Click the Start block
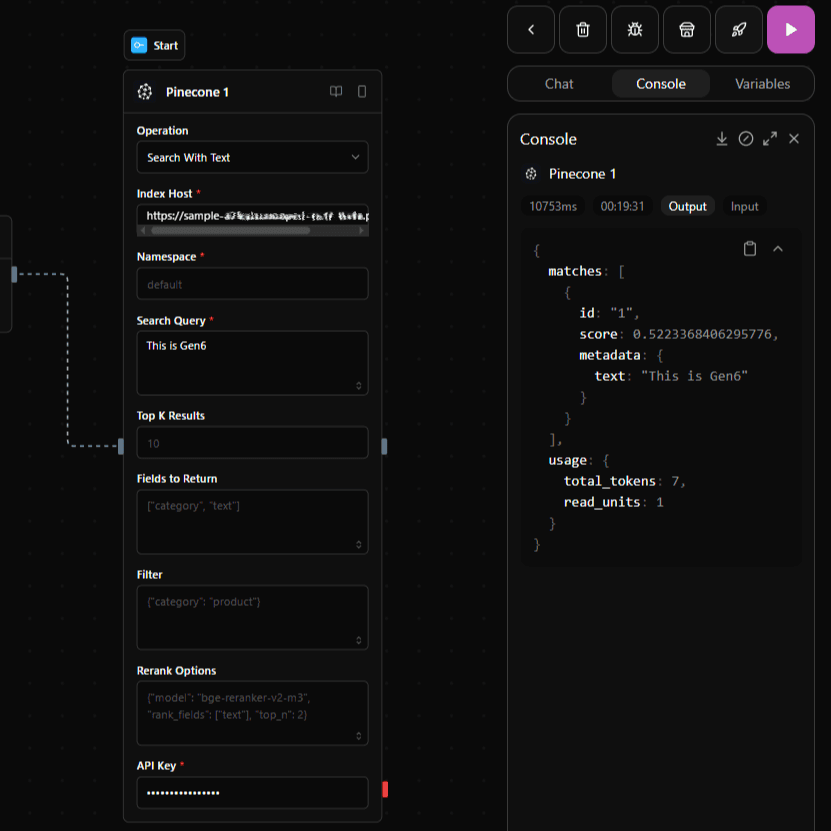This screenshot has height=831, width=831. (155, 45)
